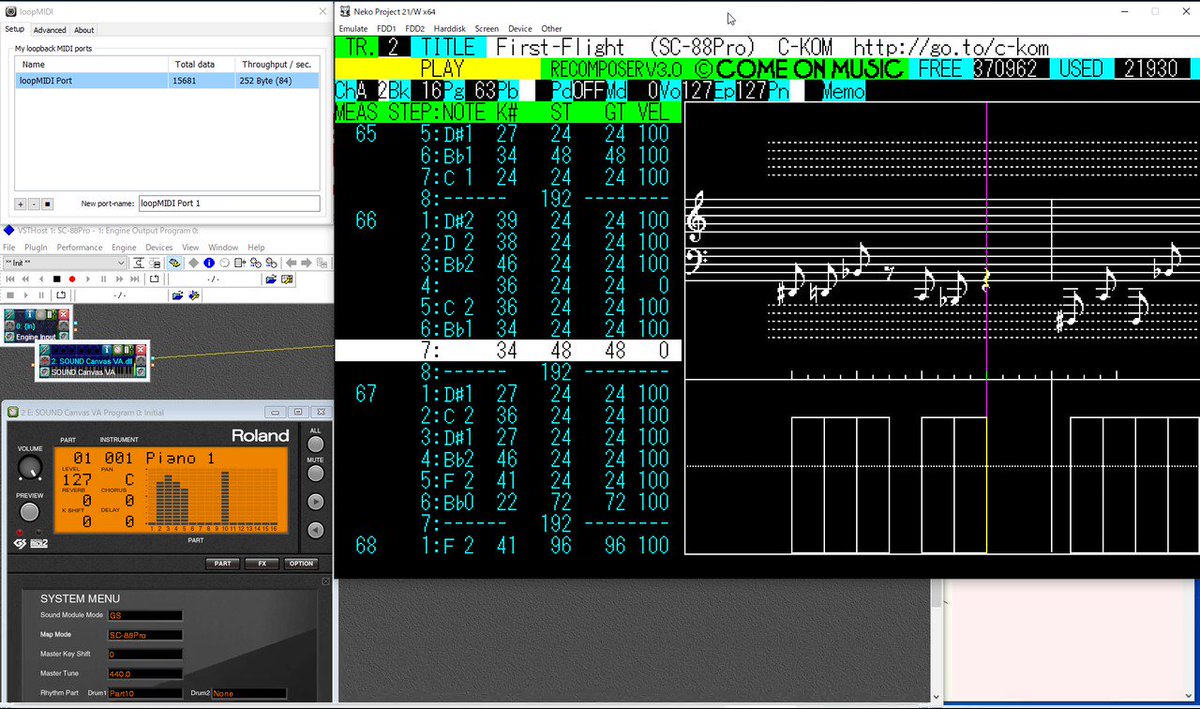Remove the Engine Input module with red X
This screenshot has height=709, width=1200.
(x=64, y=315)
